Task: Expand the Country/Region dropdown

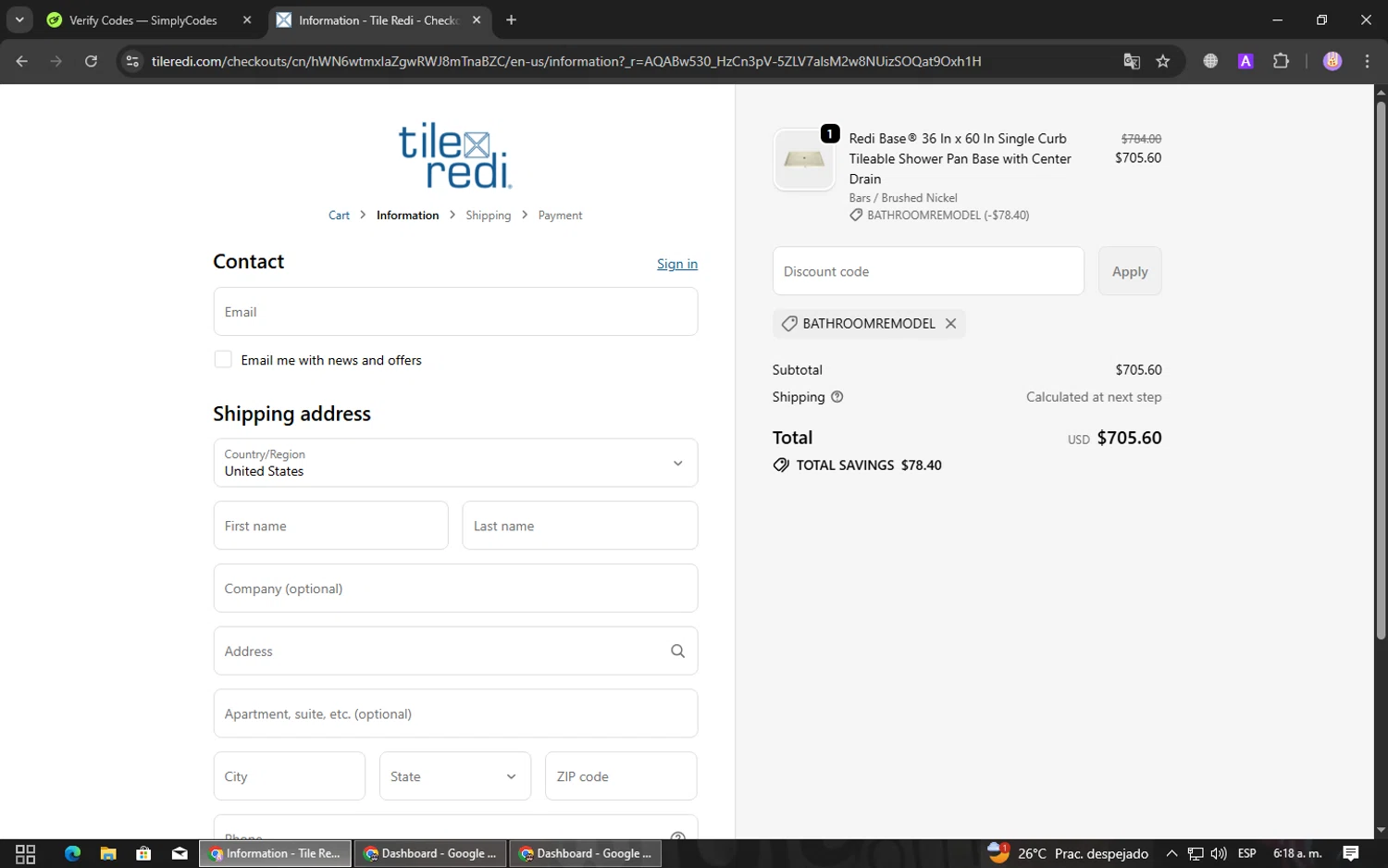Action: (x=455, y=463)
